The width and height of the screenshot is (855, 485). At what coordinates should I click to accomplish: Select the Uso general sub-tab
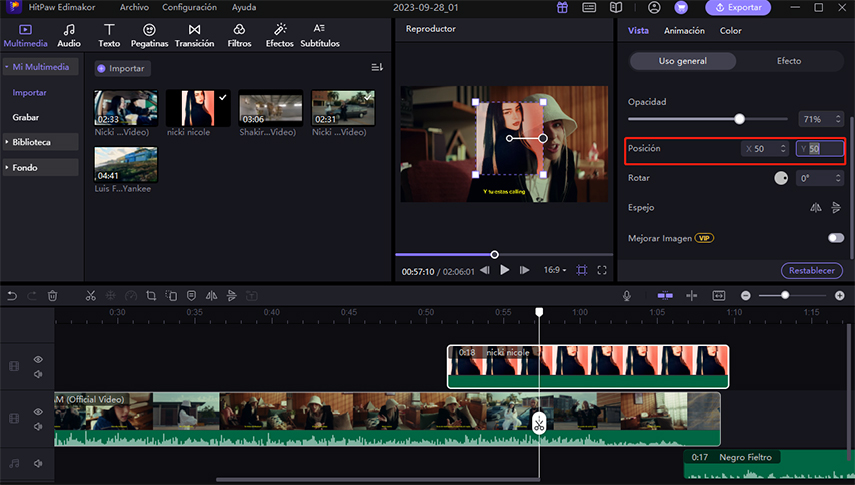point(683,61)
